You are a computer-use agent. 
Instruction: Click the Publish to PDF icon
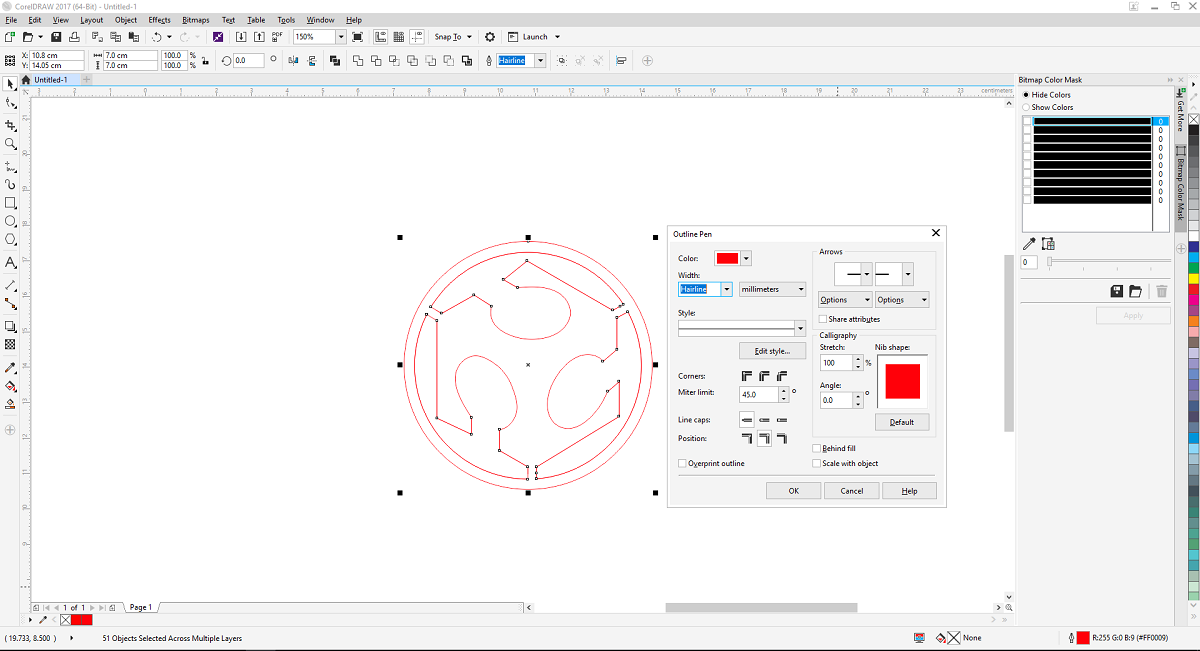pos(277,37)
